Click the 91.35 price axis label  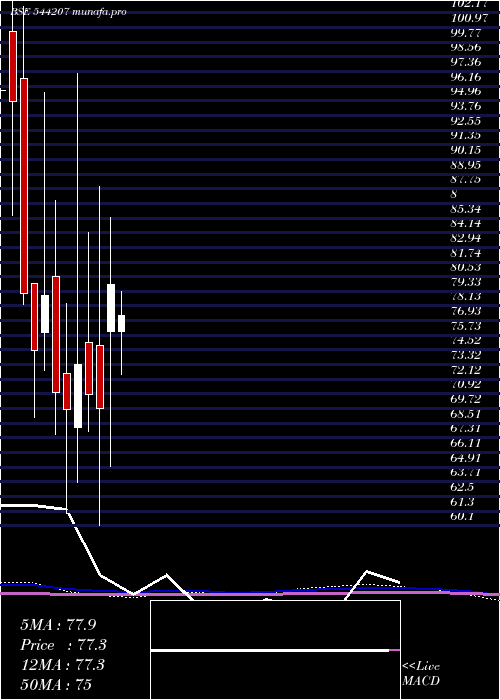pyautogui.click(x=466, y=136)
